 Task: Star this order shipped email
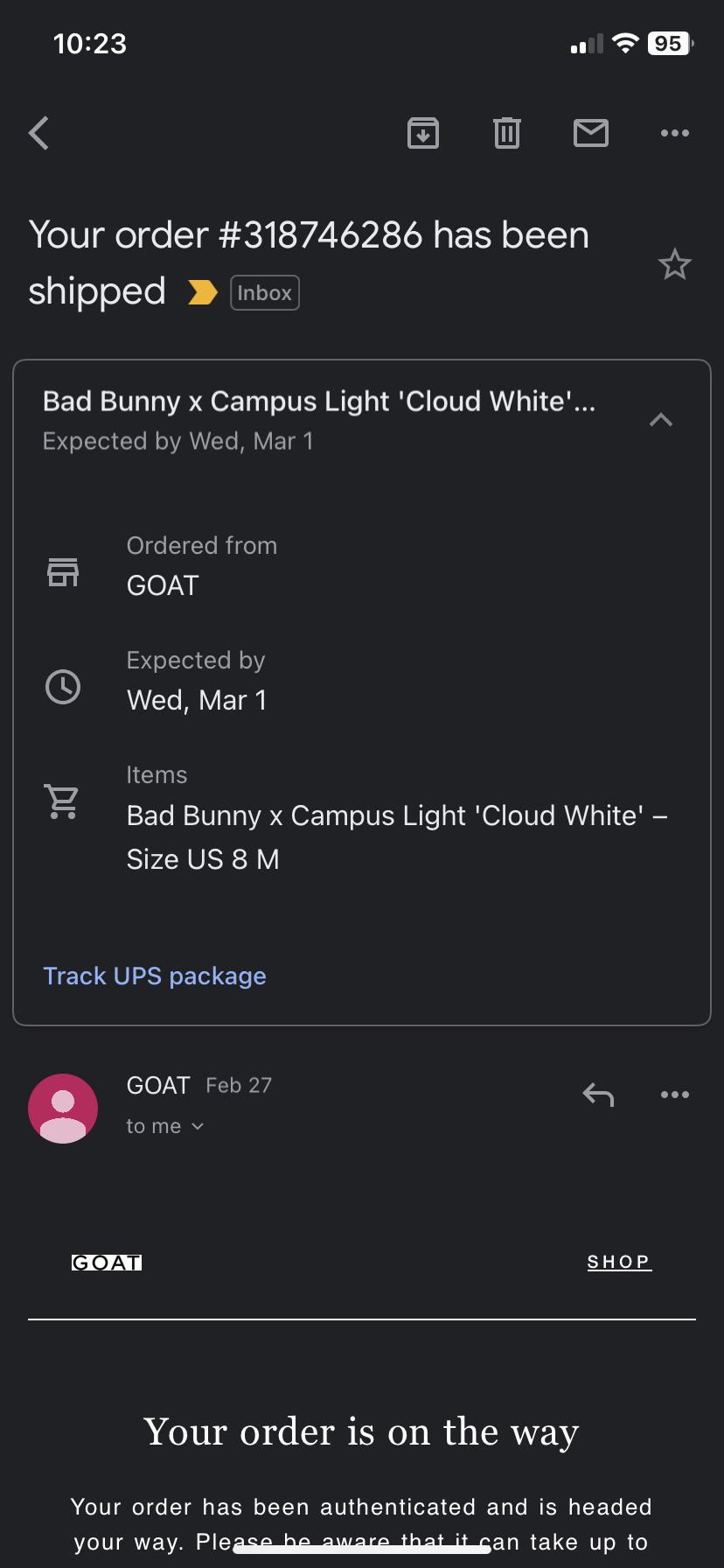(x=674, y=264)
